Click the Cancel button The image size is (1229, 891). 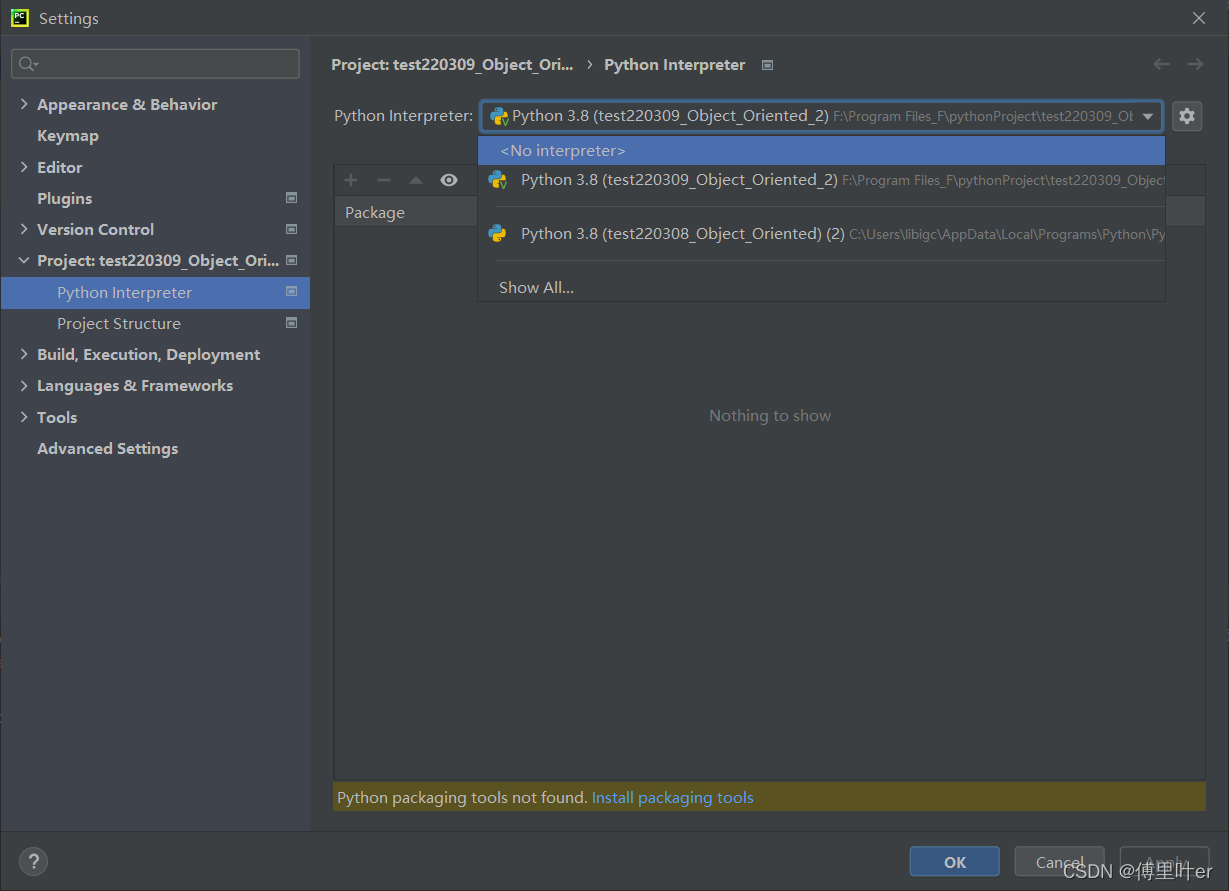[x=1059, y=861]
